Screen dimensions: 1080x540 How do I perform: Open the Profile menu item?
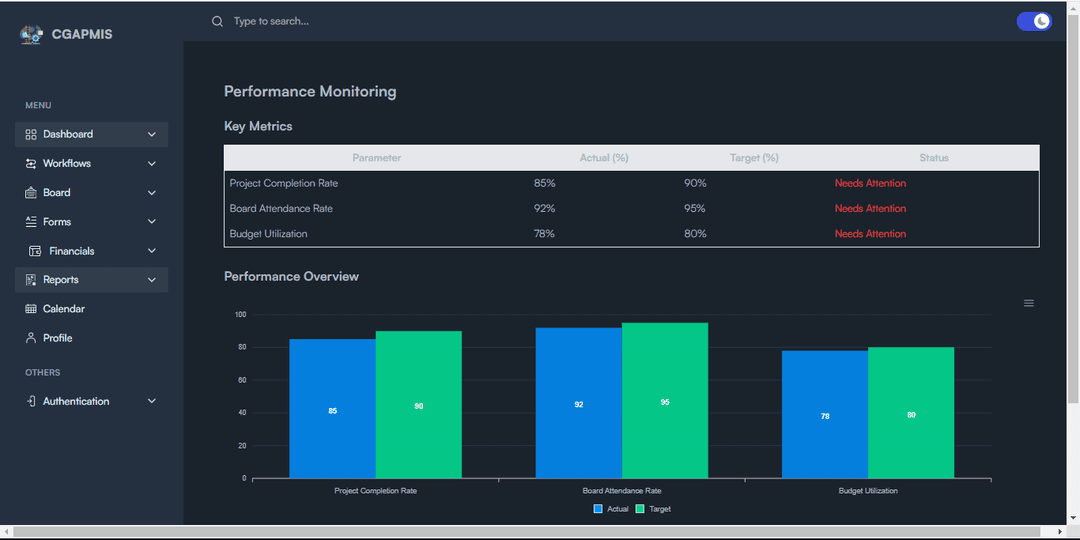57,338
